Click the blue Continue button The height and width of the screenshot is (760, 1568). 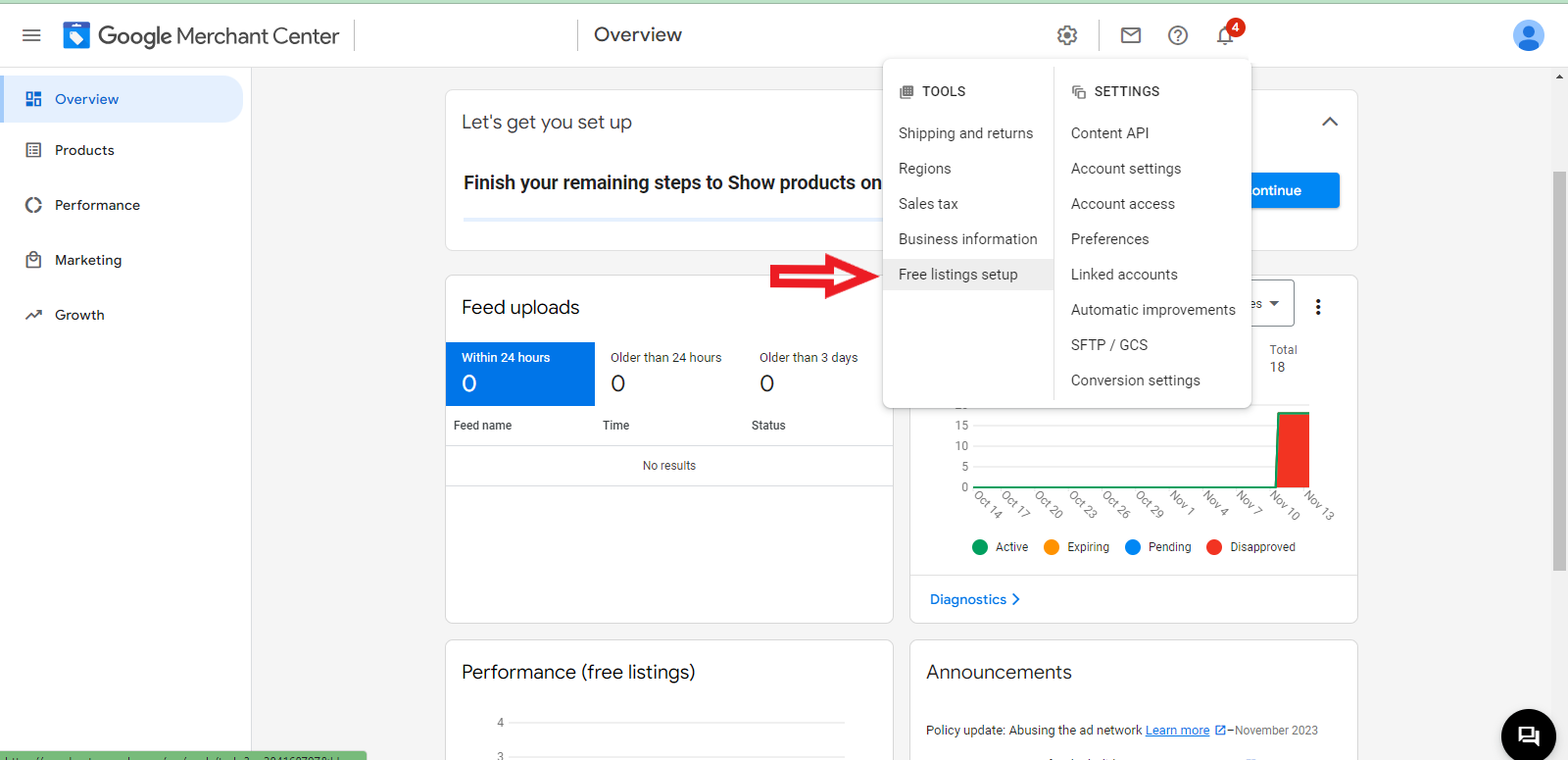coord(1295,190)
